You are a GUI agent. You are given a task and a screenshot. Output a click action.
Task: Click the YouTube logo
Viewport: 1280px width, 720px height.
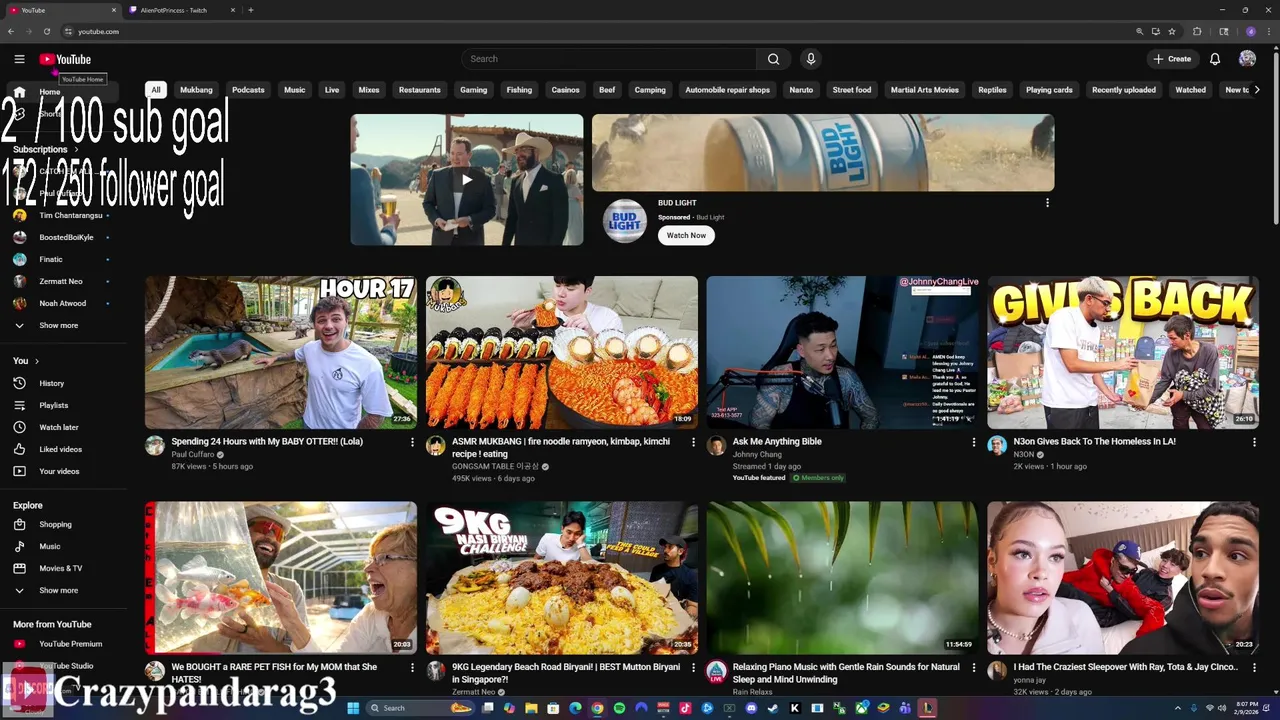point(65,59)
